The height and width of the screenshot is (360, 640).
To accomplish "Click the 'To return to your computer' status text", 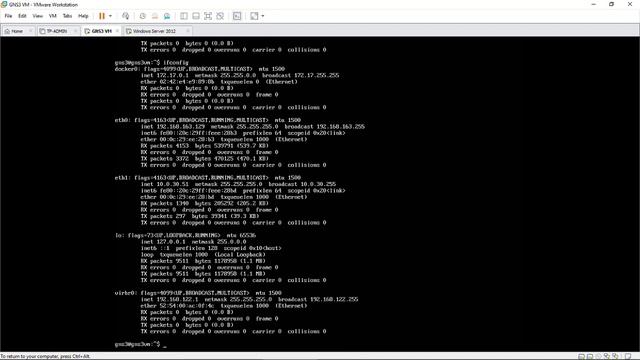I will click(x=45, y=356).
